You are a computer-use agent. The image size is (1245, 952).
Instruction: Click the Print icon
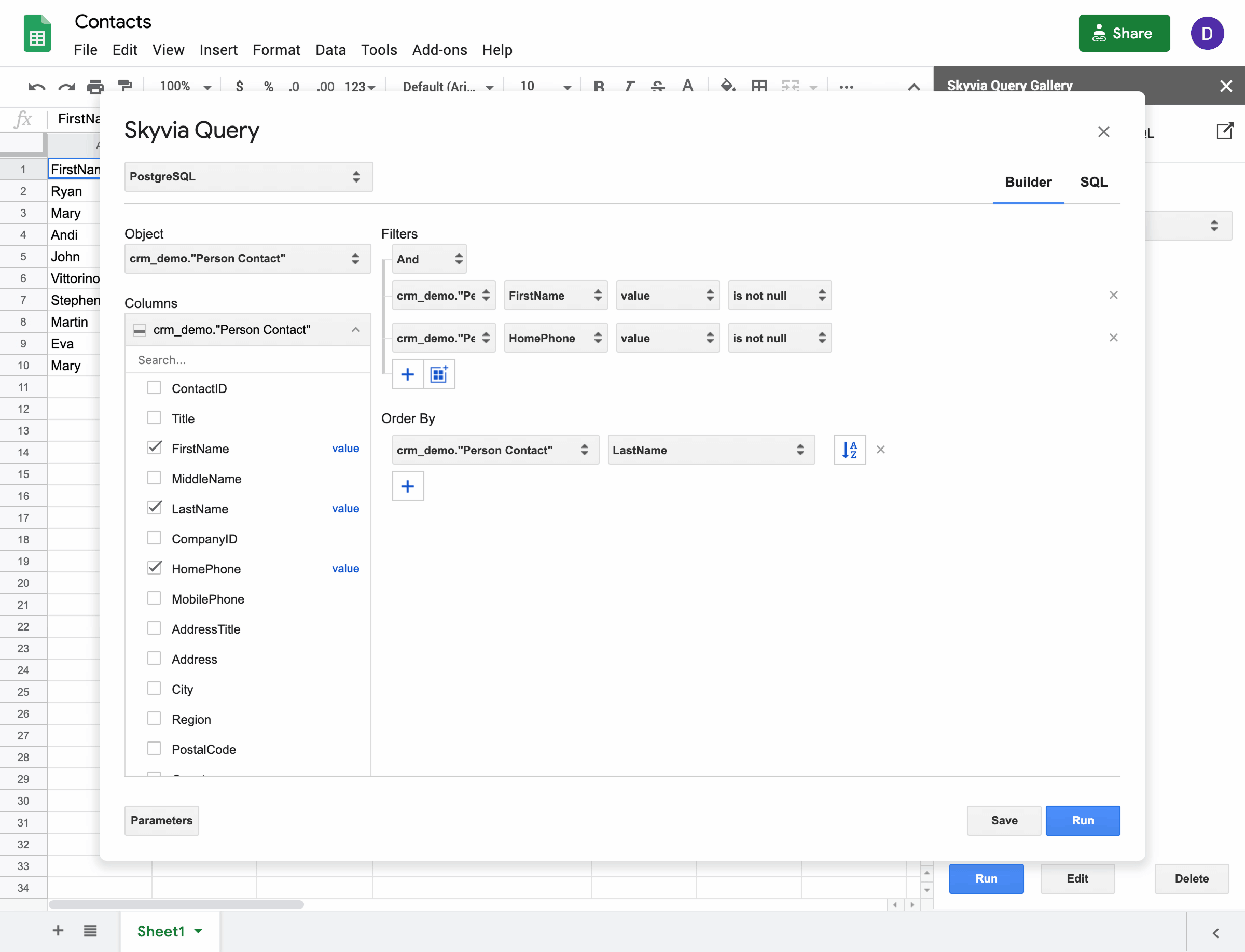(x=95, y=86)
